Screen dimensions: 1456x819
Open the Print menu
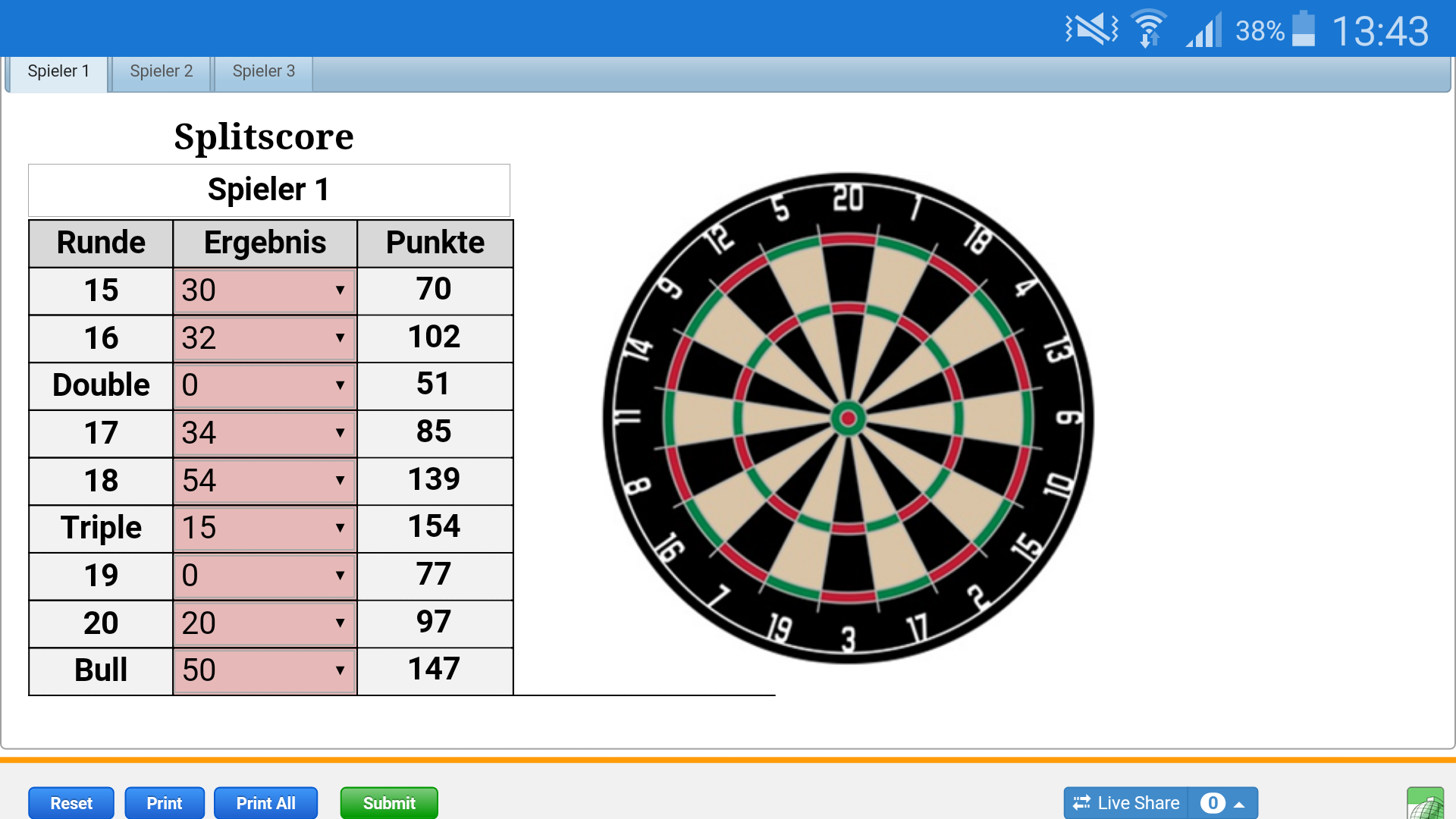(163, 802)
